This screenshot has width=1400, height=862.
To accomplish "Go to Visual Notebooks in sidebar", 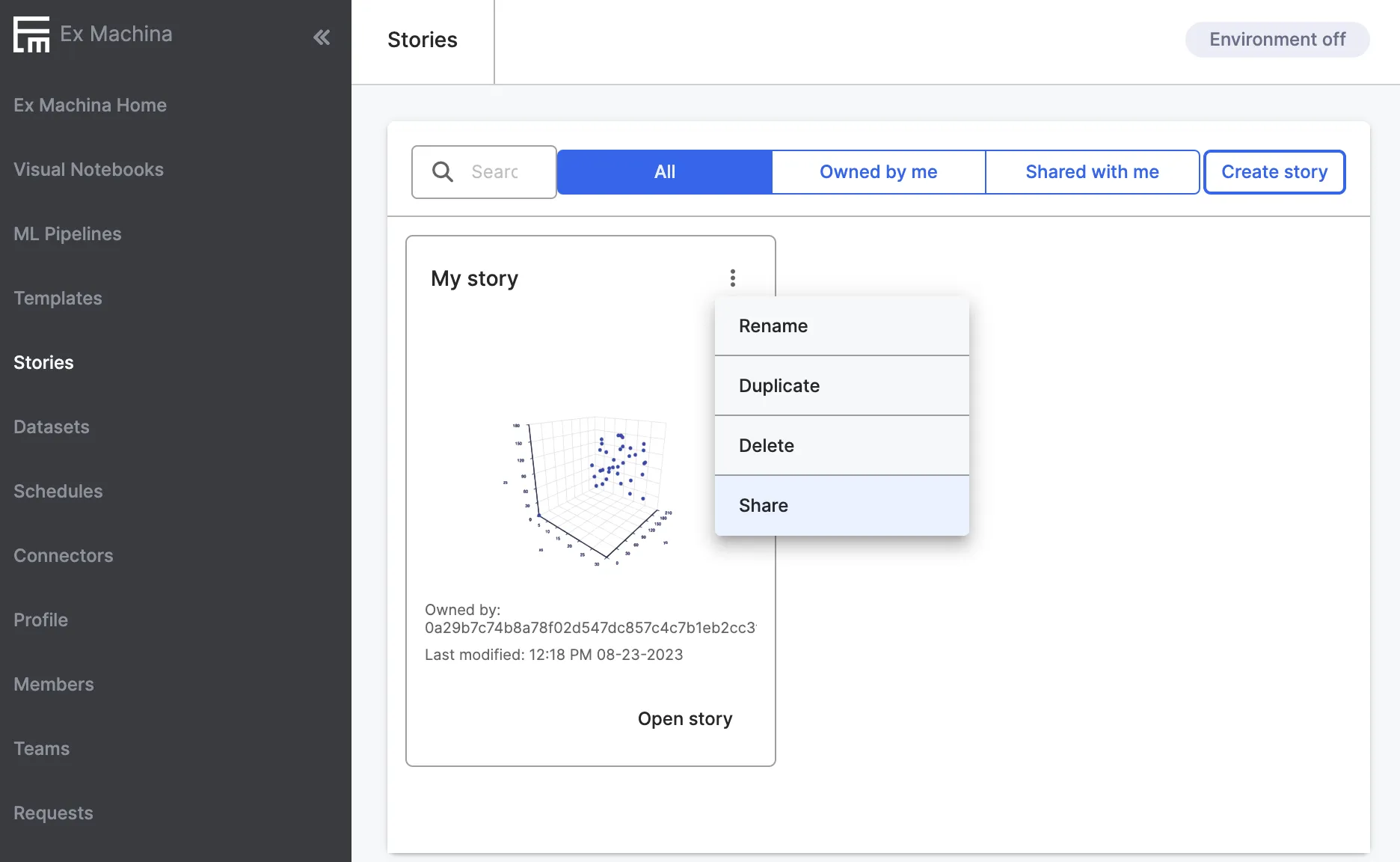I will click(88, 170).
